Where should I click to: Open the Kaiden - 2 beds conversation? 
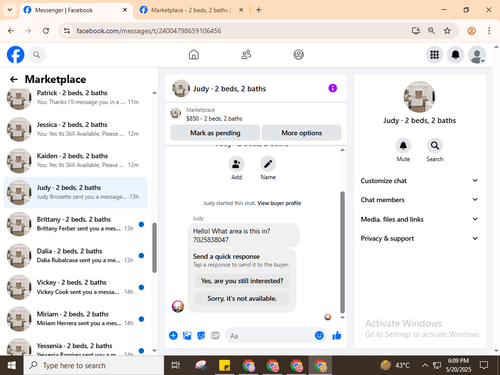[x=75, y=160]
